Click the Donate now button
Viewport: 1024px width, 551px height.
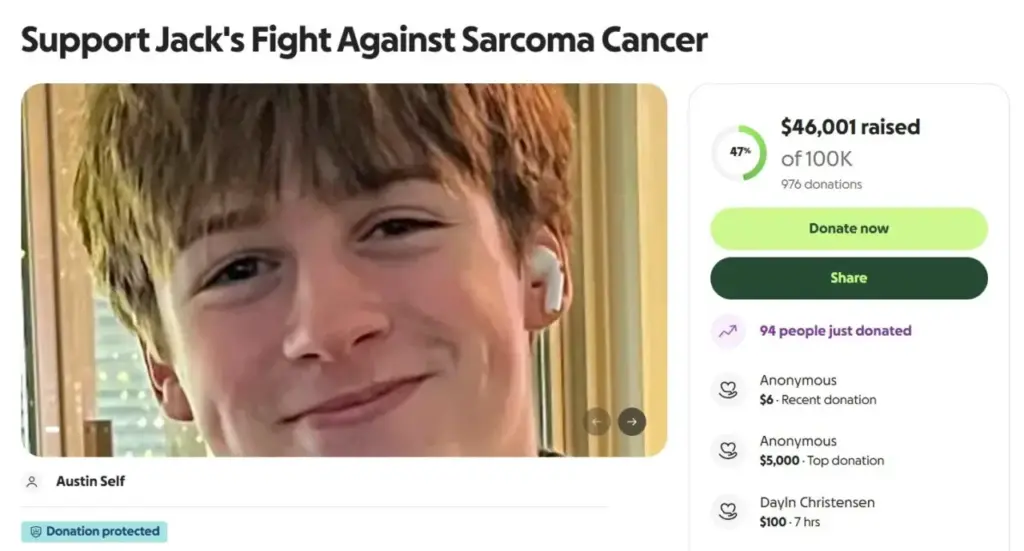click(x=849, y=228)
